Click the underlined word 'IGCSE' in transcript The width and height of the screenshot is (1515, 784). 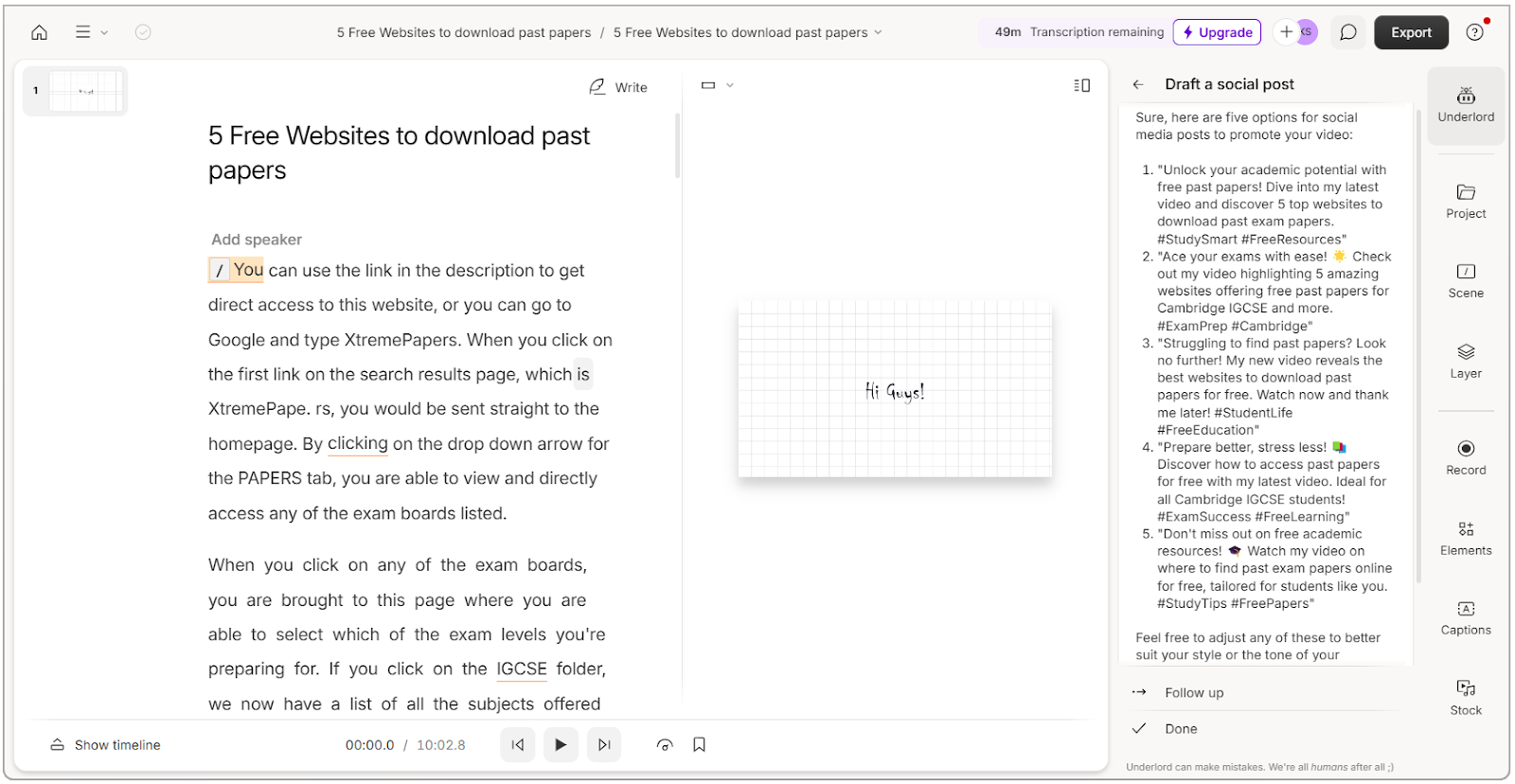click(522, 669)
